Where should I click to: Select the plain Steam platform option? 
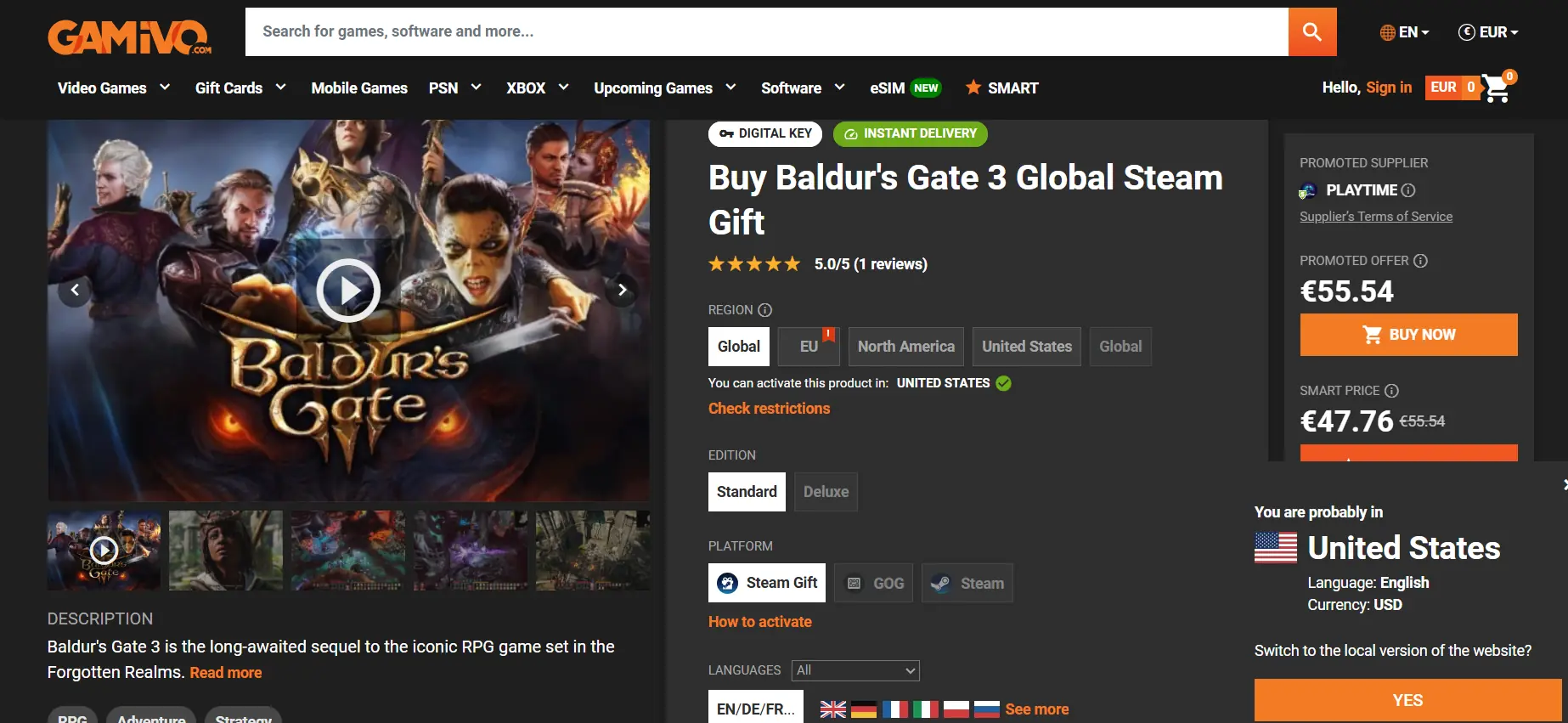967,583
